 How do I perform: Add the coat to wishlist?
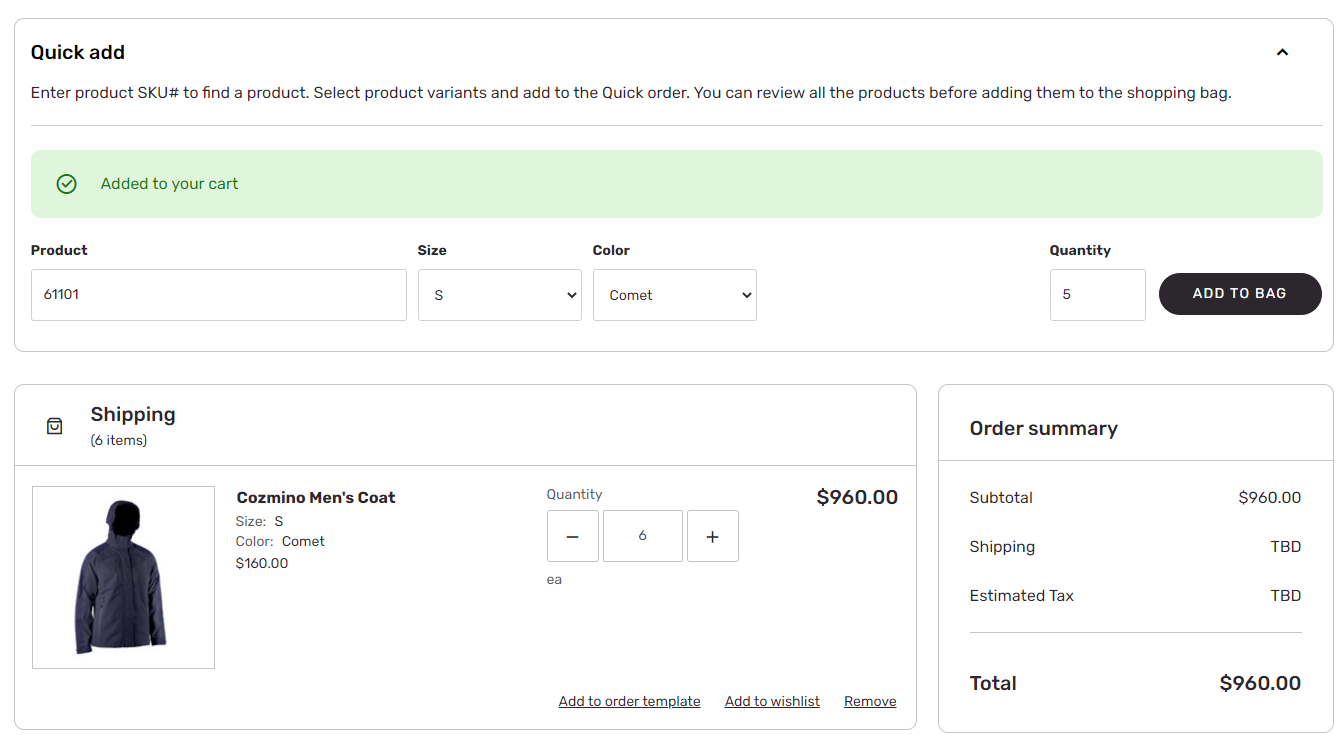tap(772, 701)
